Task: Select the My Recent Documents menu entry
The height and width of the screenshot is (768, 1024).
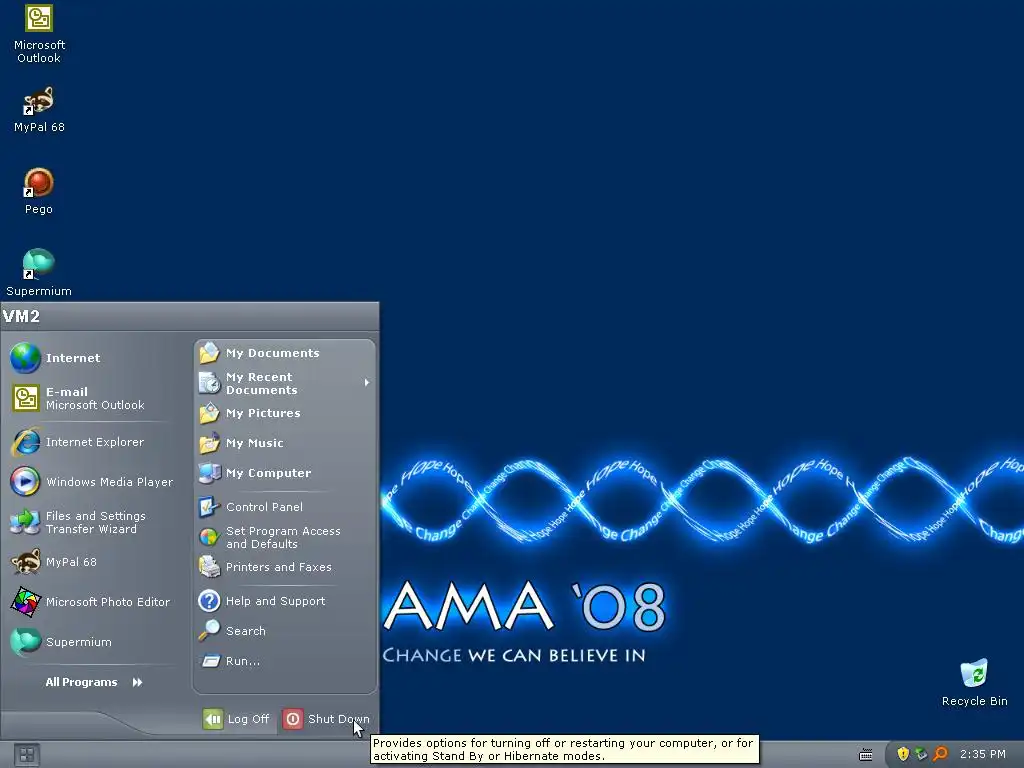Action: tap(285, 383)
